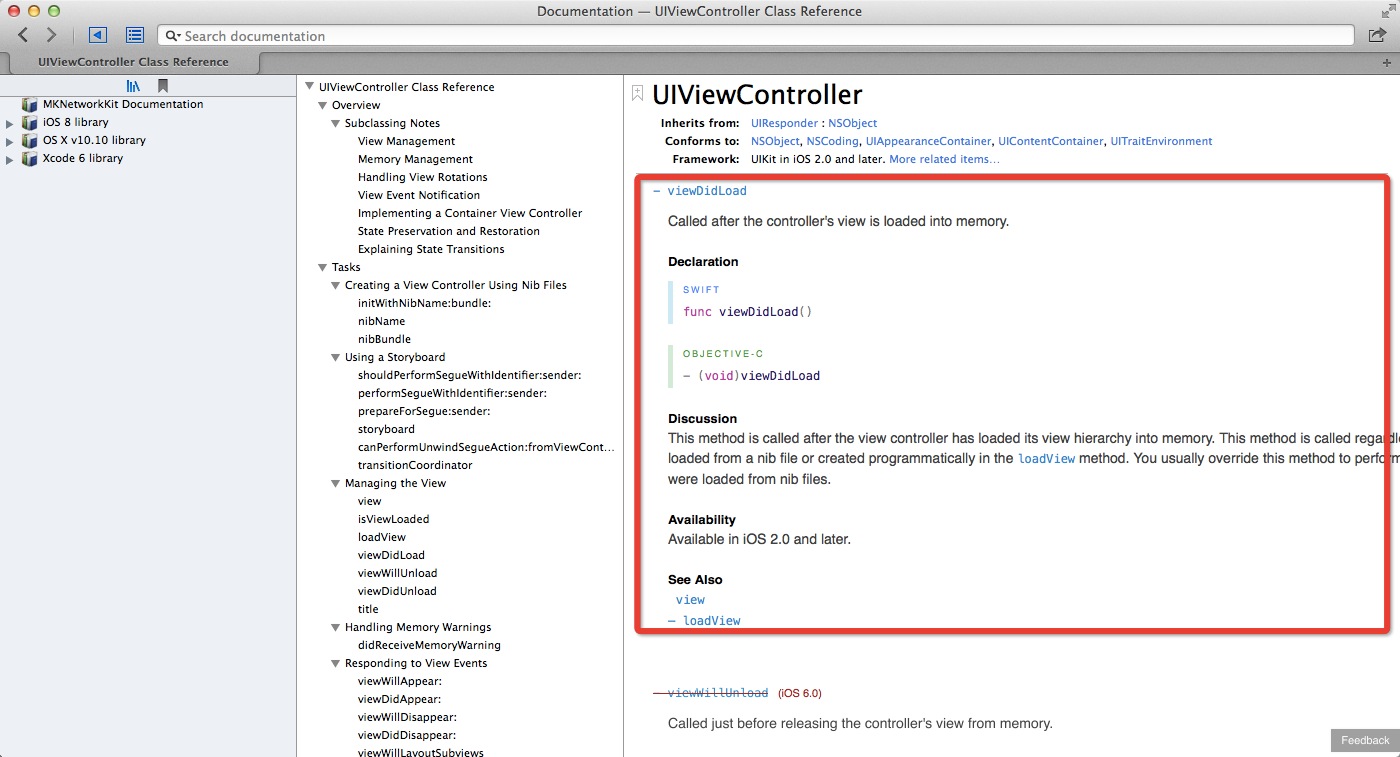Enter full screen mode
Image resolution: width=1400 pixels, height=757 pixels.
1386,10
